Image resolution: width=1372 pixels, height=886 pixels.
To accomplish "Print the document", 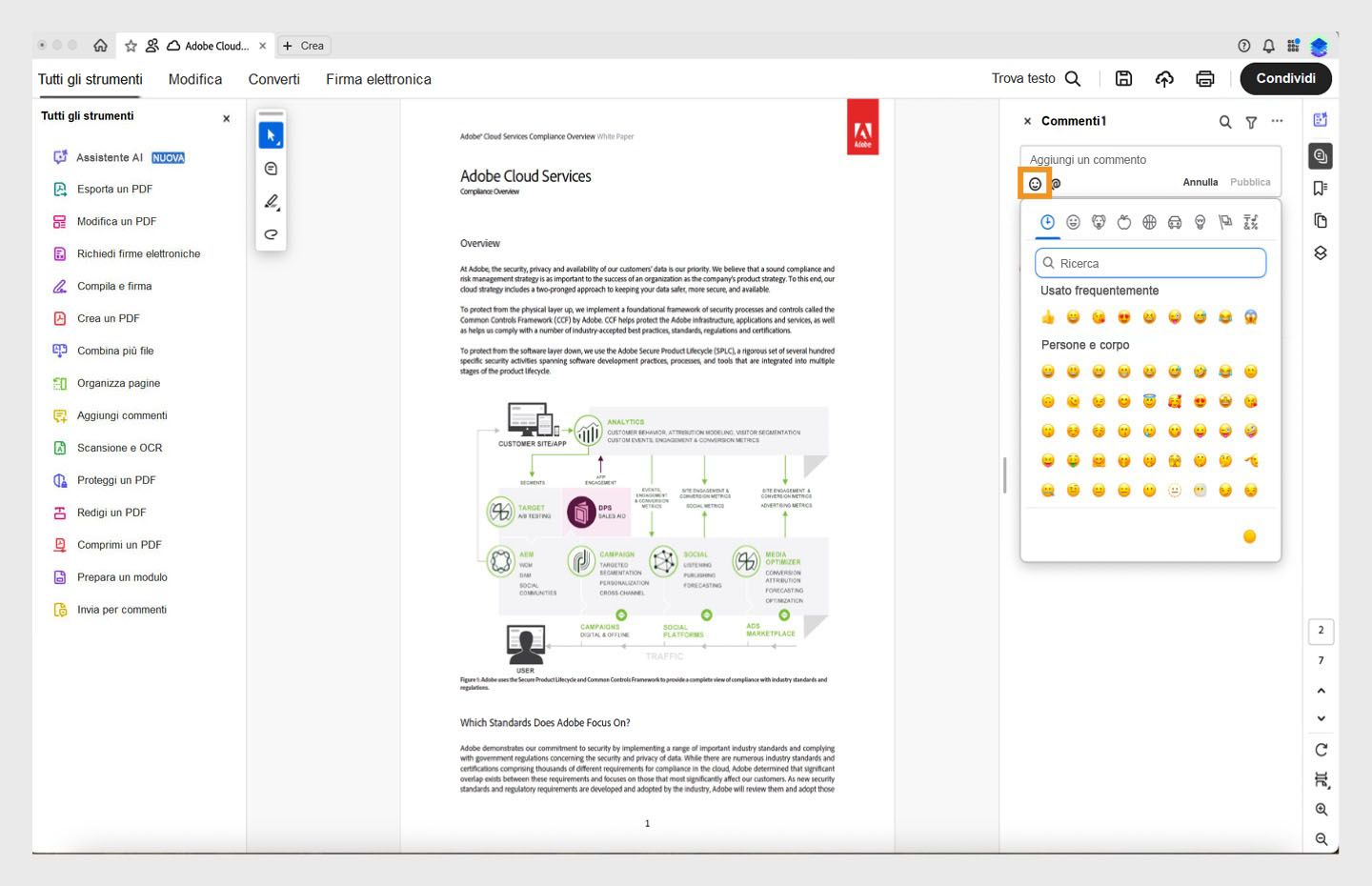I will click(1205, 79).
